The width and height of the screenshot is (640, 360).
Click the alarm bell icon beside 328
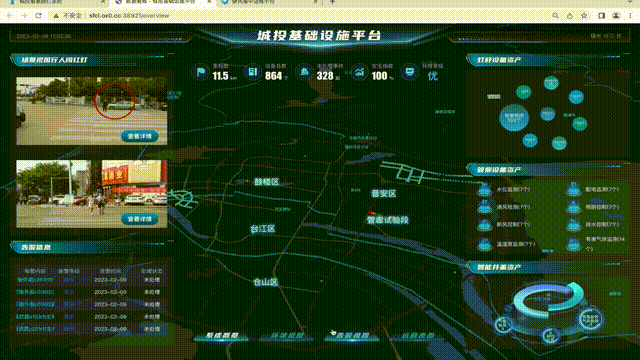[304, 72]
